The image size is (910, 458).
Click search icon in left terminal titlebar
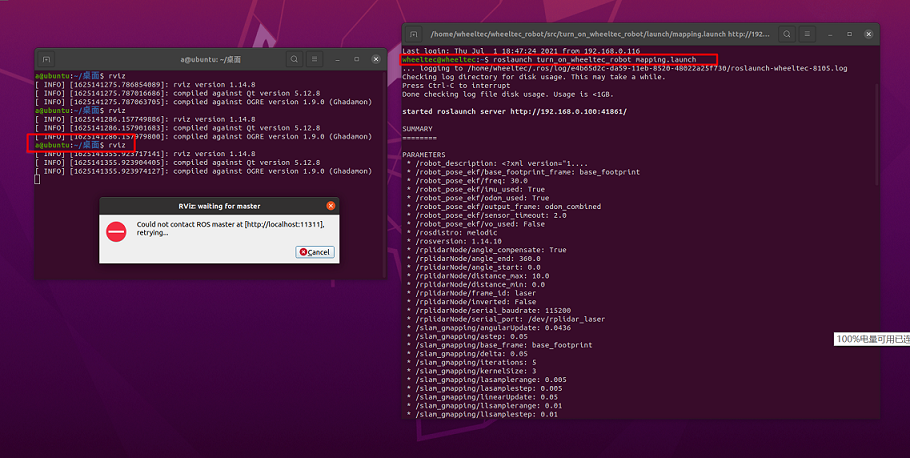(x=294, y=59)
